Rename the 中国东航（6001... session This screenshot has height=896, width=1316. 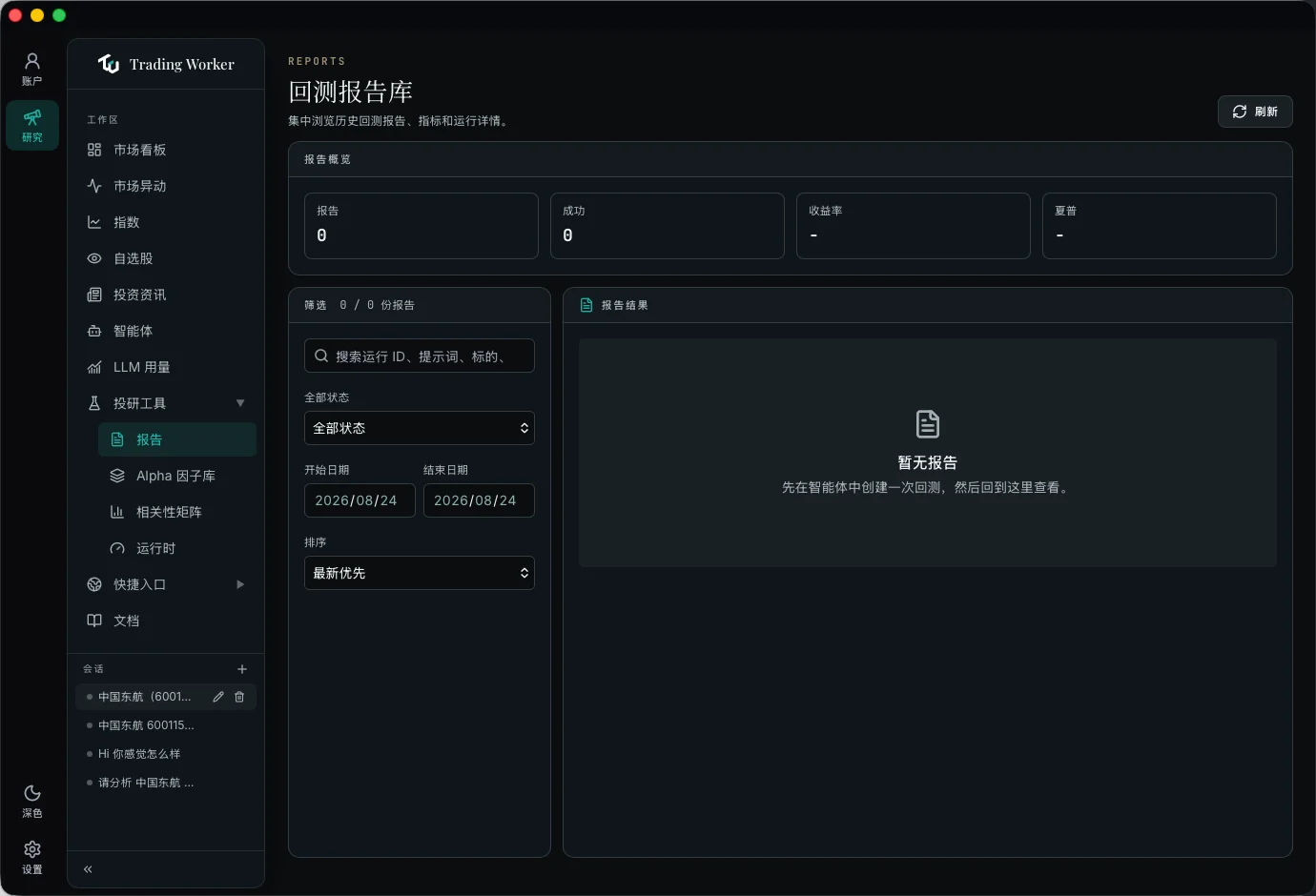pyautogui.click(x=218, y=697)
